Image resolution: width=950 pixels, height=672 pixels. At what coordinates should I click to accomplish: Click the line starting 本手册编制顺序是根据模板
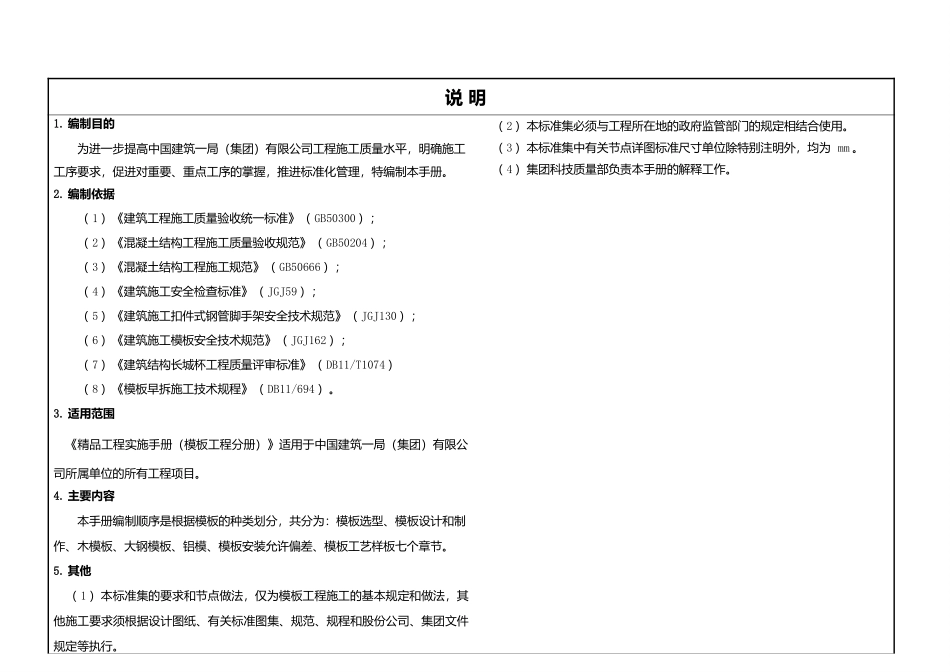click(271, 521)
